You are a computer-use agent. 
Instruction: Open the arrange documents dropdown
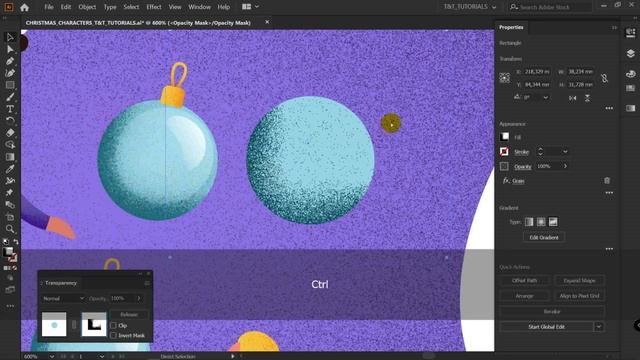[250, 7]
